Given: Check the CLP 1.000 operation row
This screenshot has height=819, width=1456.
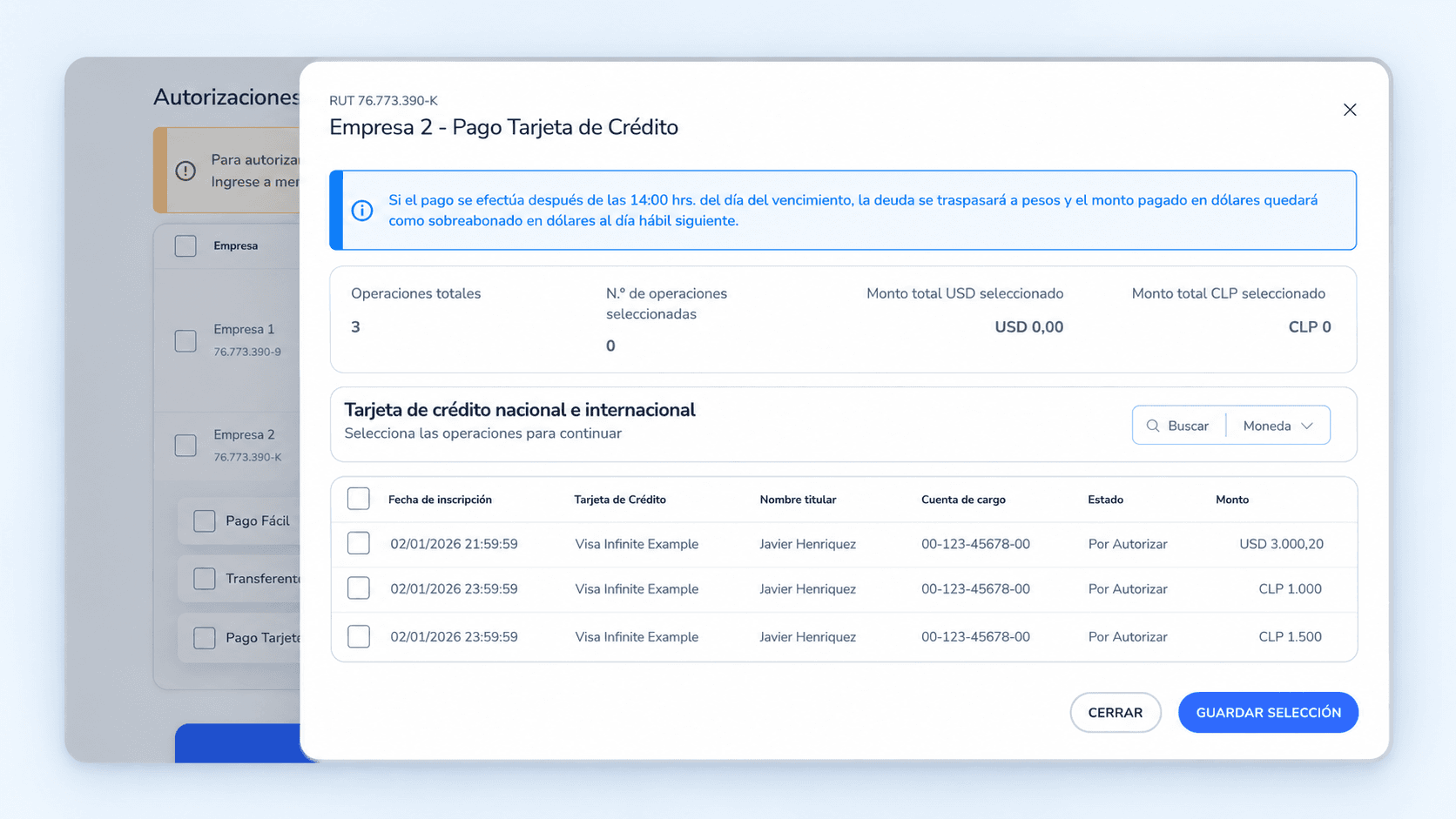Looking at the screenshot, I should pyautogui.click(x=358, y=588).
